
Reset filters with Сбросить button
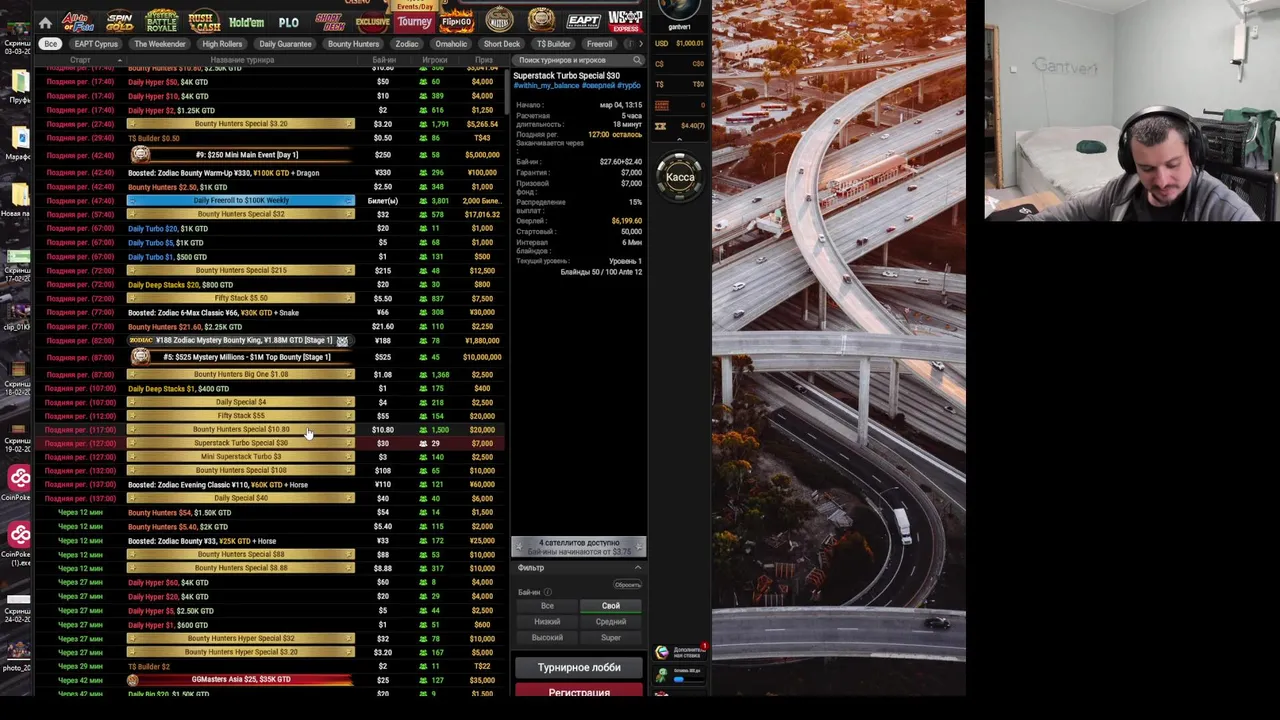(627, 585)
